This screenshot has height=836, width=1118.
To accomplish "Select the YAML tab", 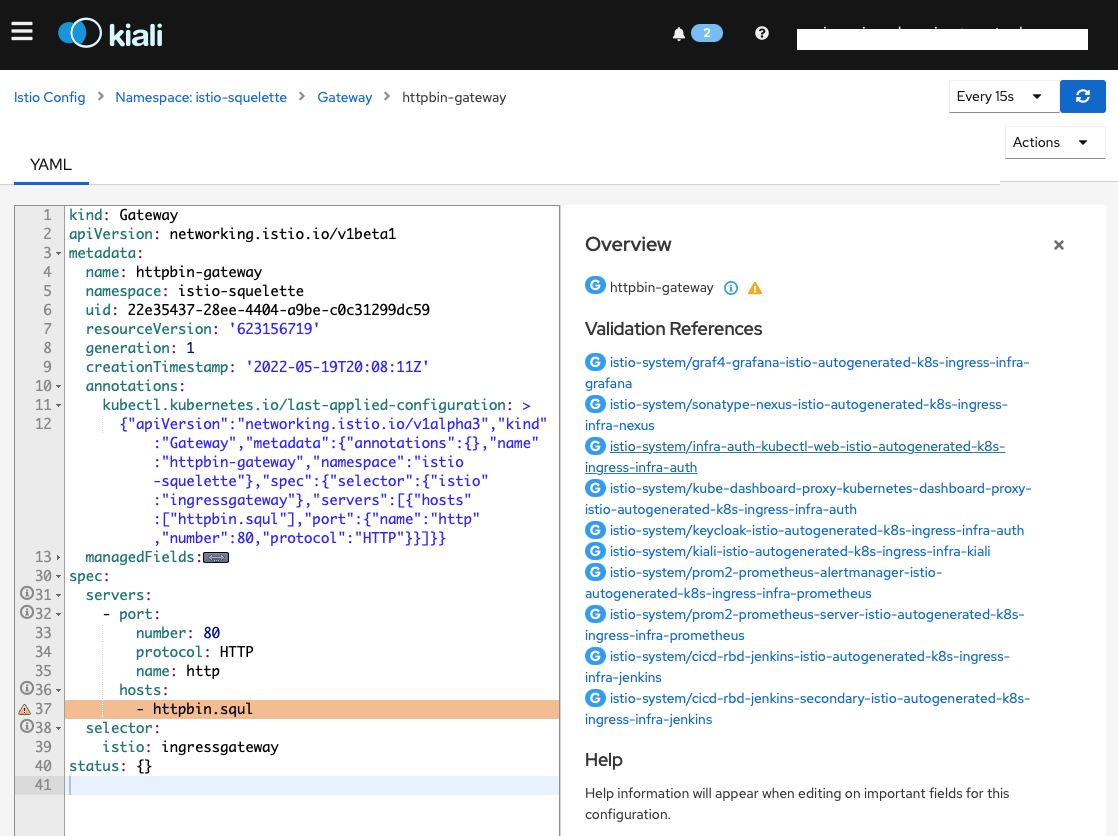I will click(x=51, y=165).
